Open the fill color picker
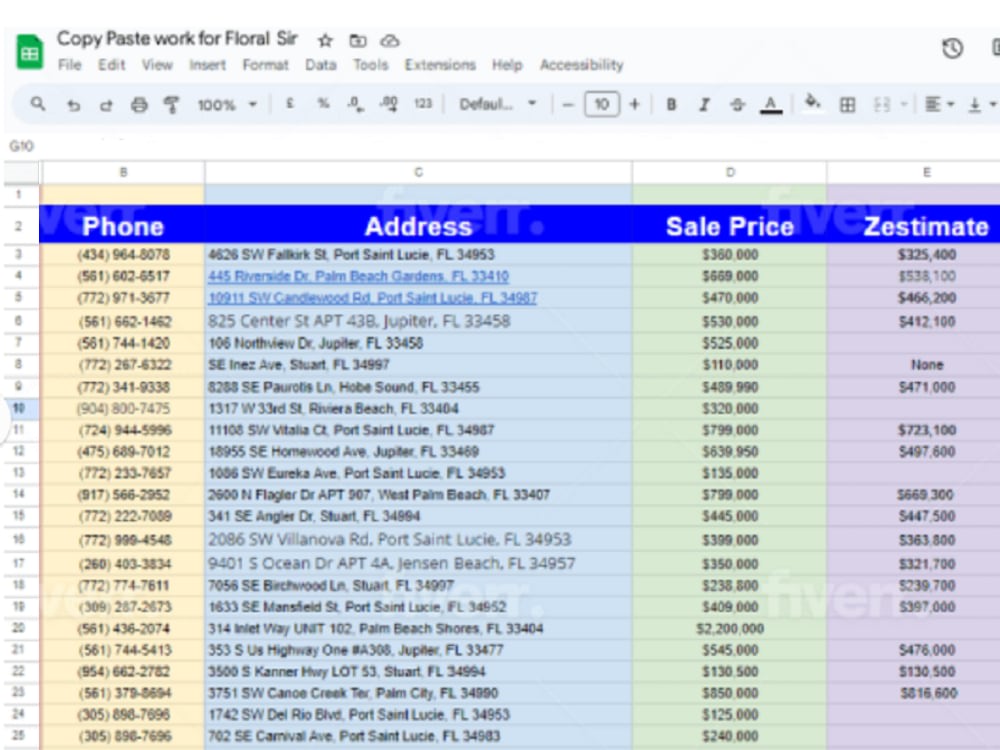This screenshot has width=1000, height=750. coord(812,102)
